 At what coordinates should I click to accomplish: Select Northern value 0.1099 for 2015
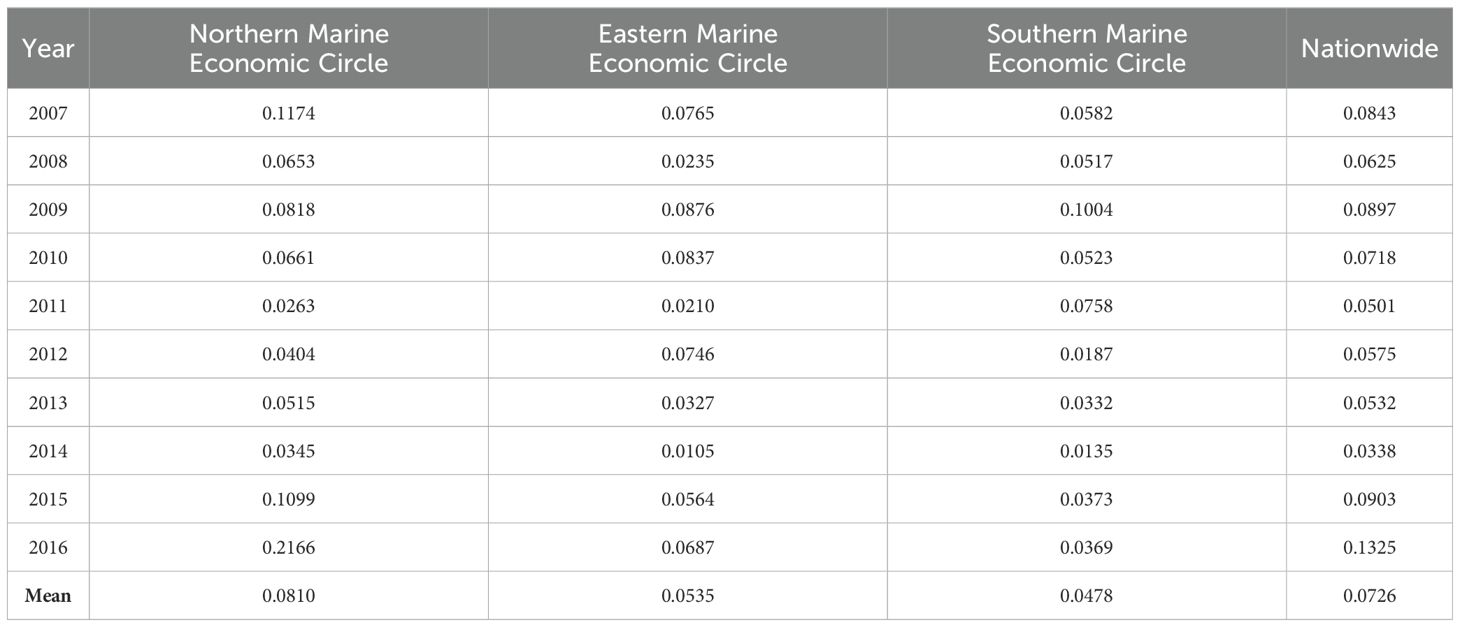289,499
